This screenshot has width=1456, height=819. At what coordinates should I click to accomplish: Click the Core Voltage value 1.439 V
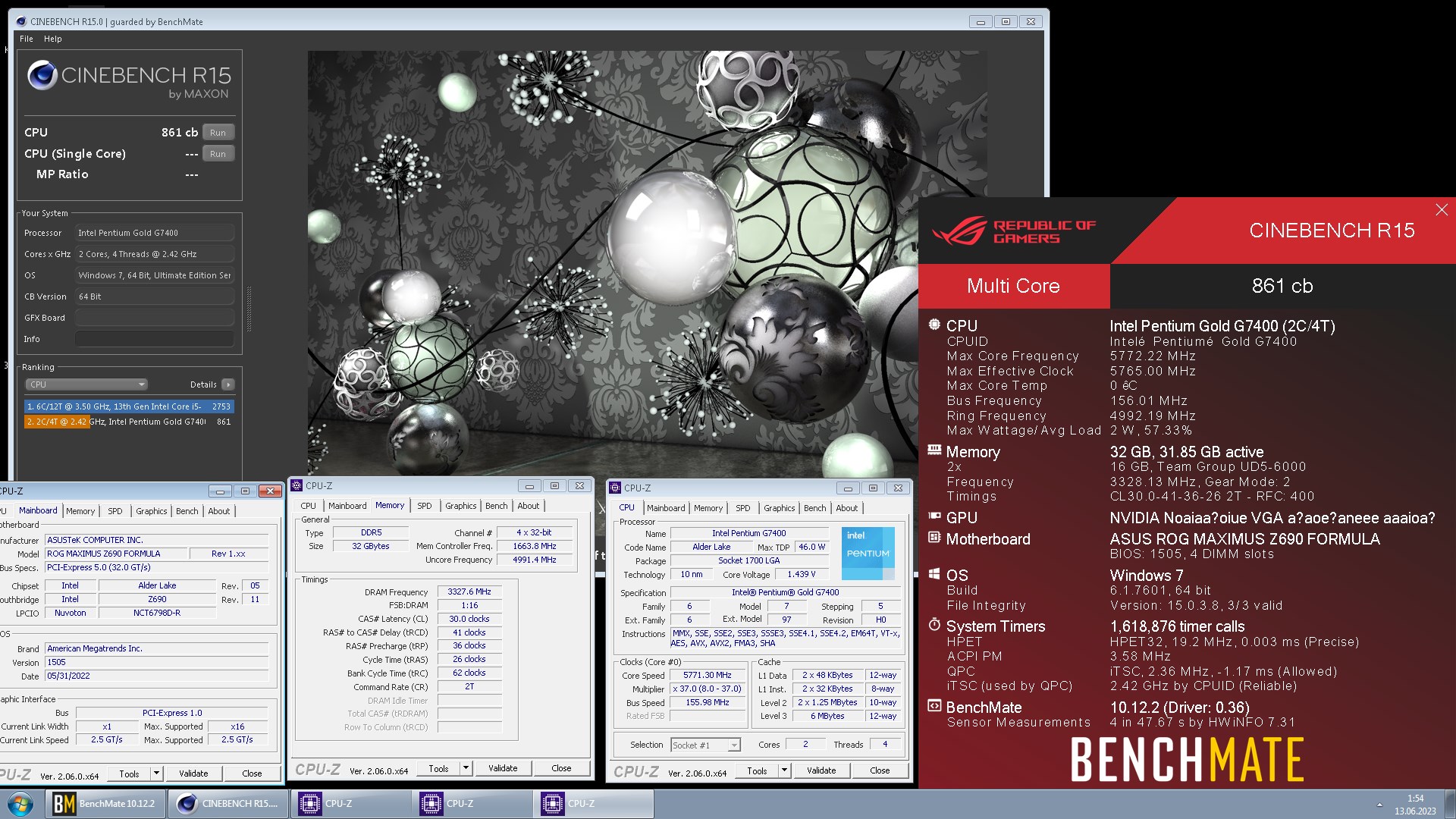(802, 574)
